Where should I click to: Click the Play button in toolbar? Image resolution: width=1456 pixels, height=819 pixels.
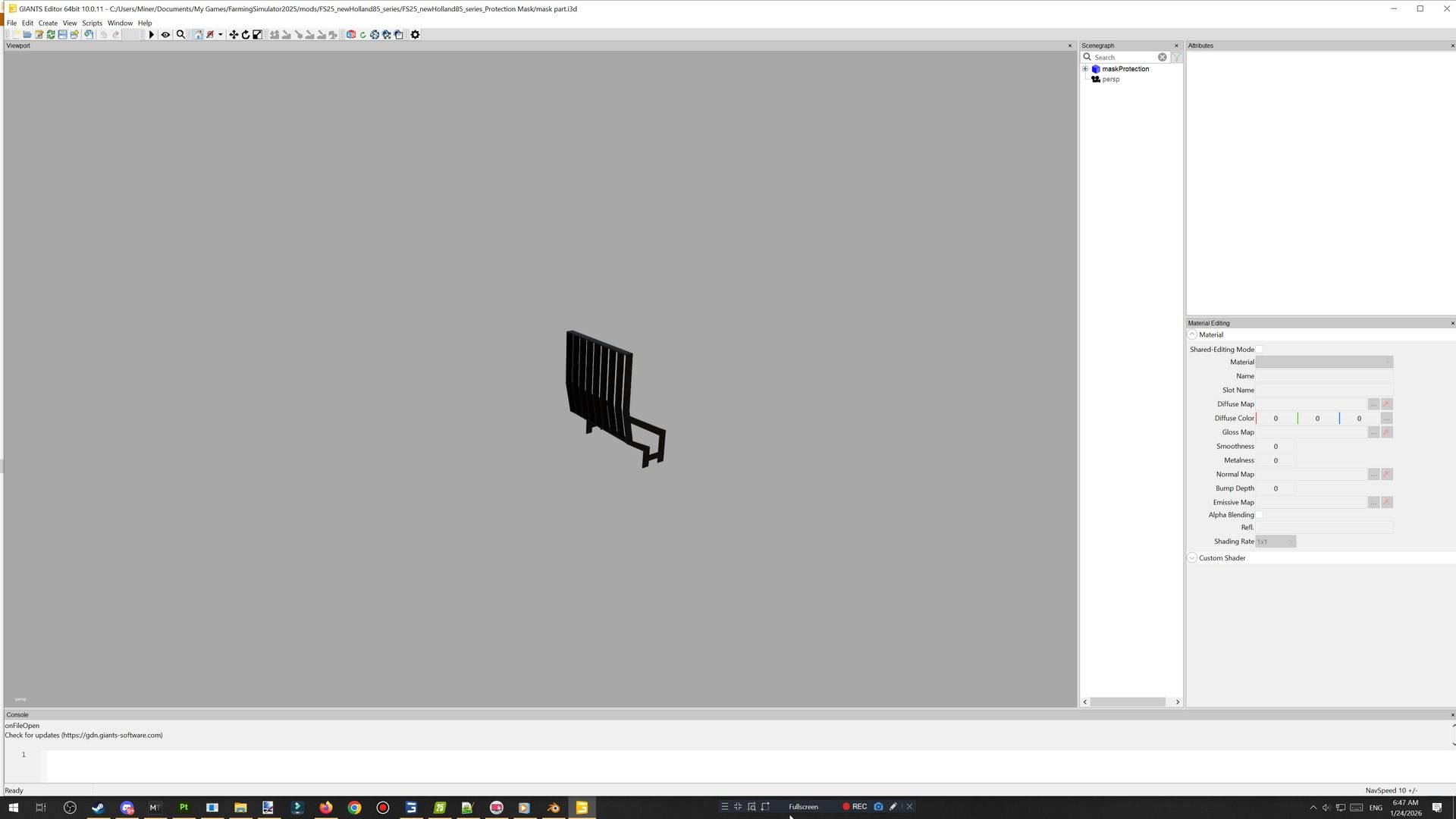point(151,35)
